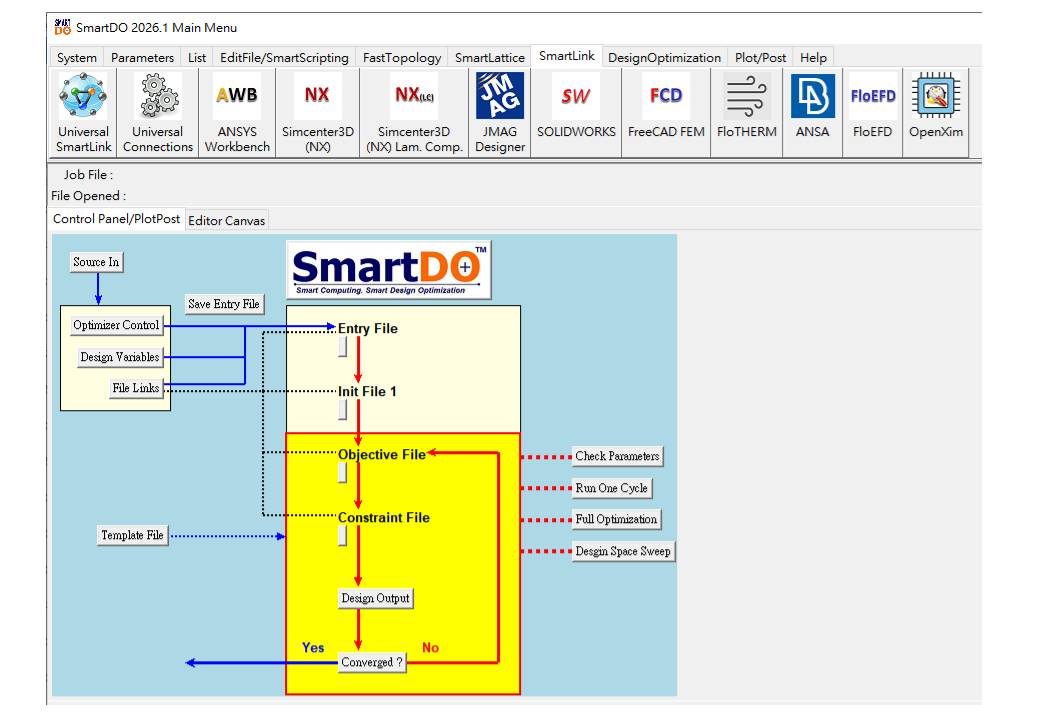Click the Constraint File label
Screen dimensions: 1040x720
click(x=384, y=518)
